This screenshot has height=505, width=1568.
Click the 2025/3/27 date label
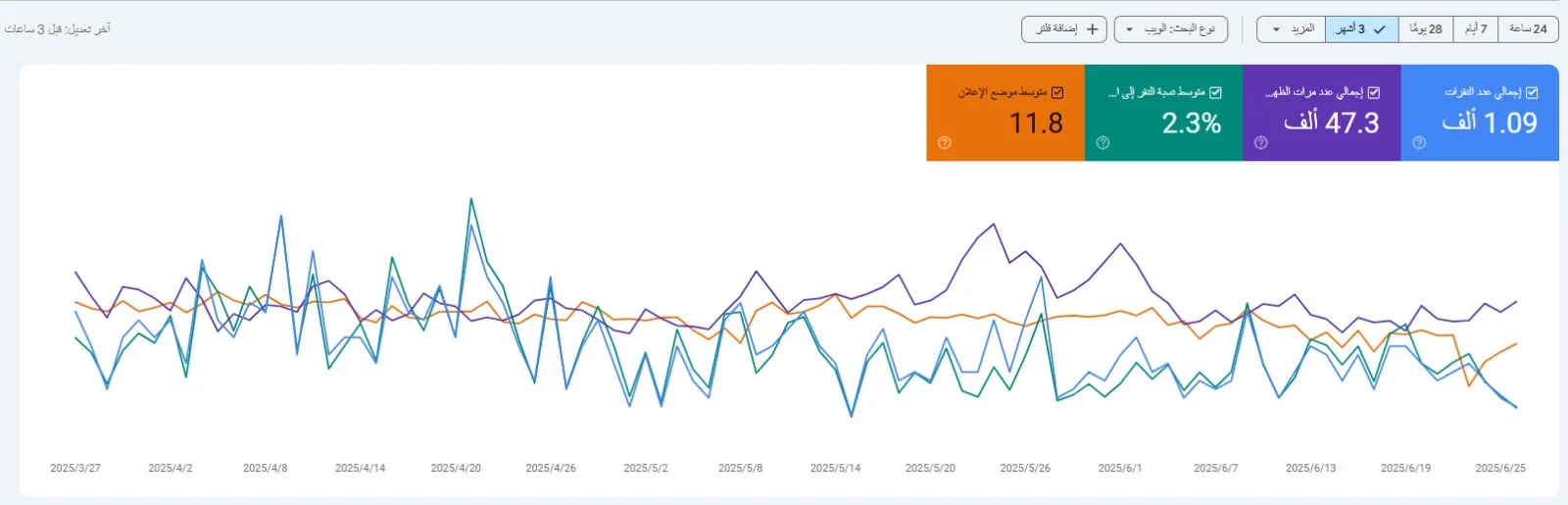[75, 468]
